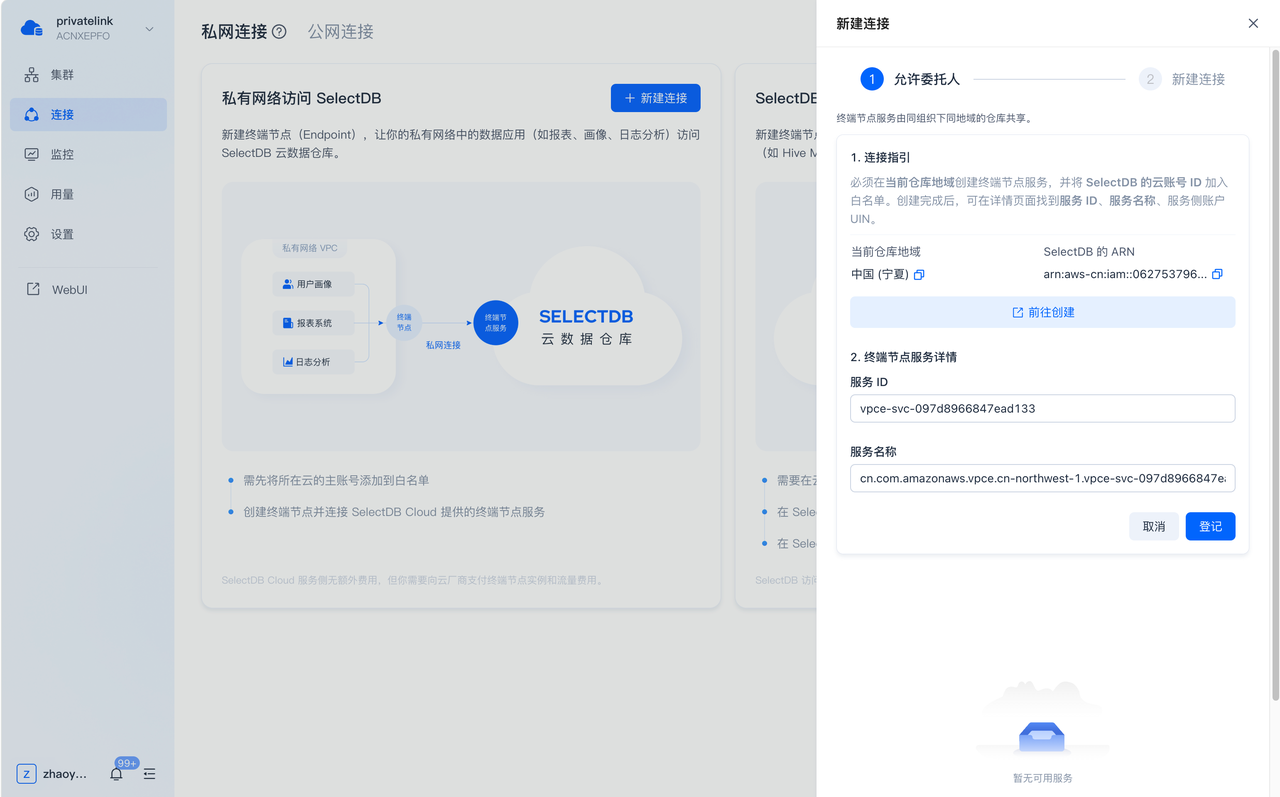This screenshot has height=797, width=1280.
Task: Click the 私有网络 VPC label in diagram
Action: coord(310,248)
